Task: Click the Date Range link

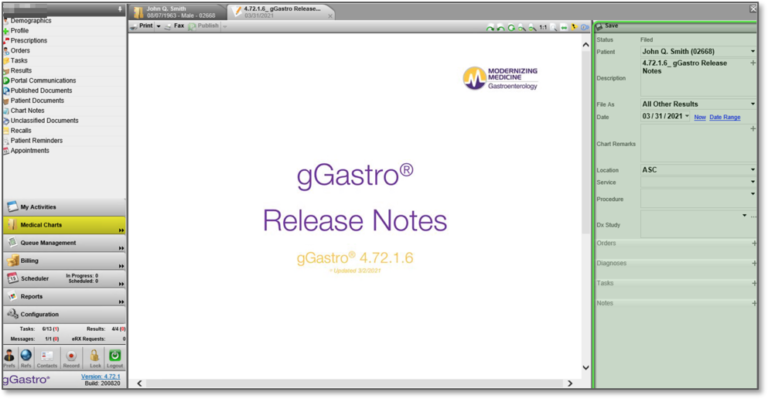Action: (x=725, y=117)
